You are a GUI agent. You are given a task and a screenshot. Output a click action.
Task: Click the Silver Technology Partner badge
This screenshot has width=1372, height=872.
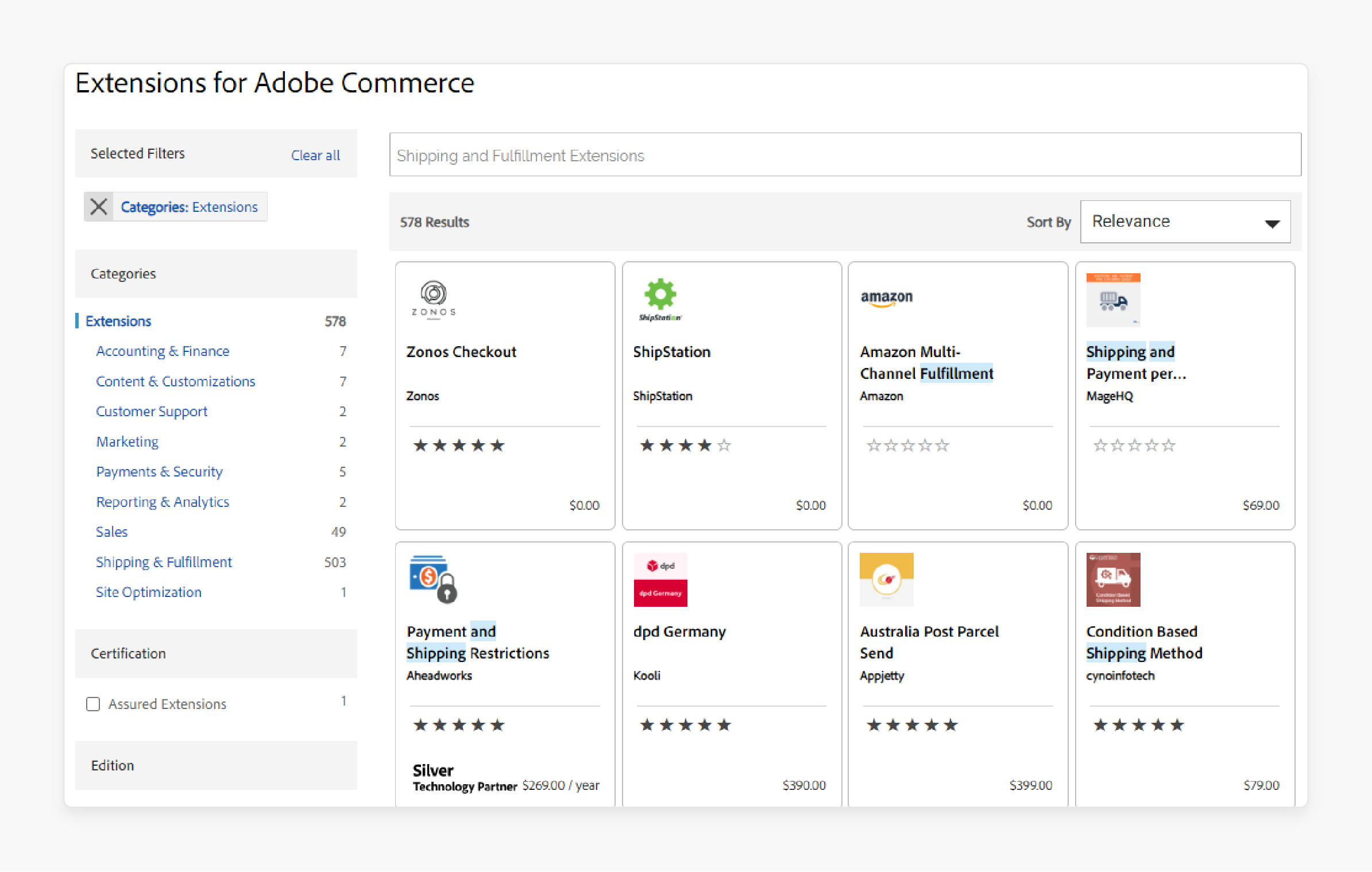(465, 778)
